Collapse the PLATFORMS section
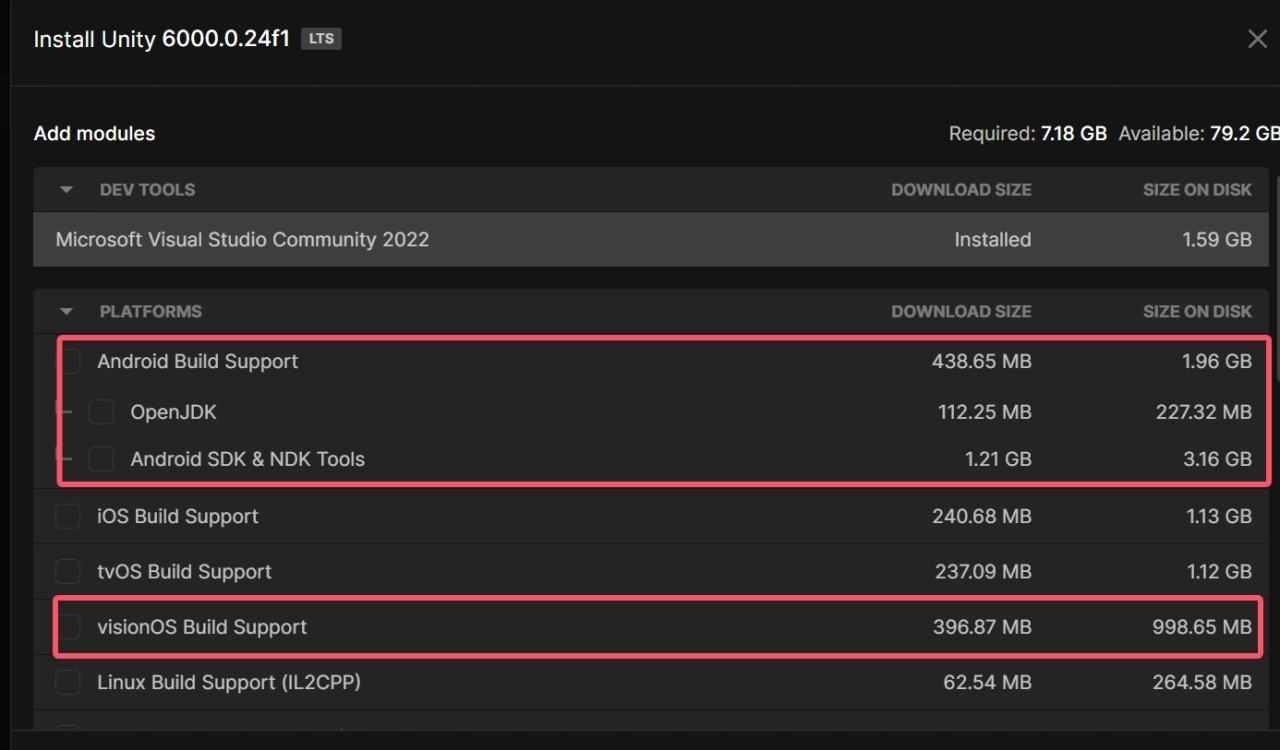1280x750 pixels. click(67, 312)
